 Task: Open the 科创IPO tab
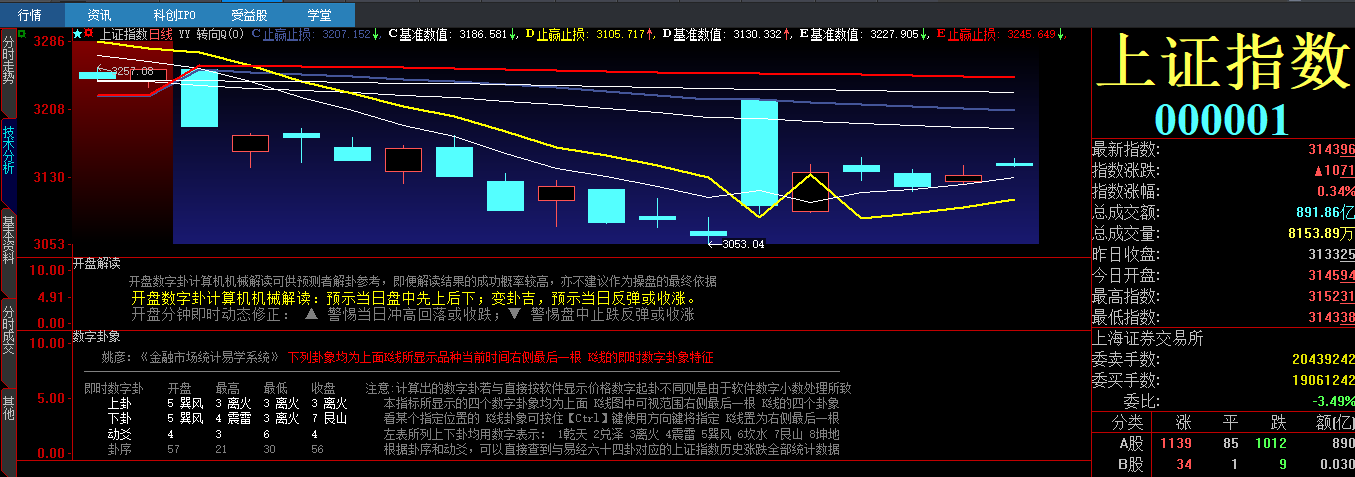174,15
